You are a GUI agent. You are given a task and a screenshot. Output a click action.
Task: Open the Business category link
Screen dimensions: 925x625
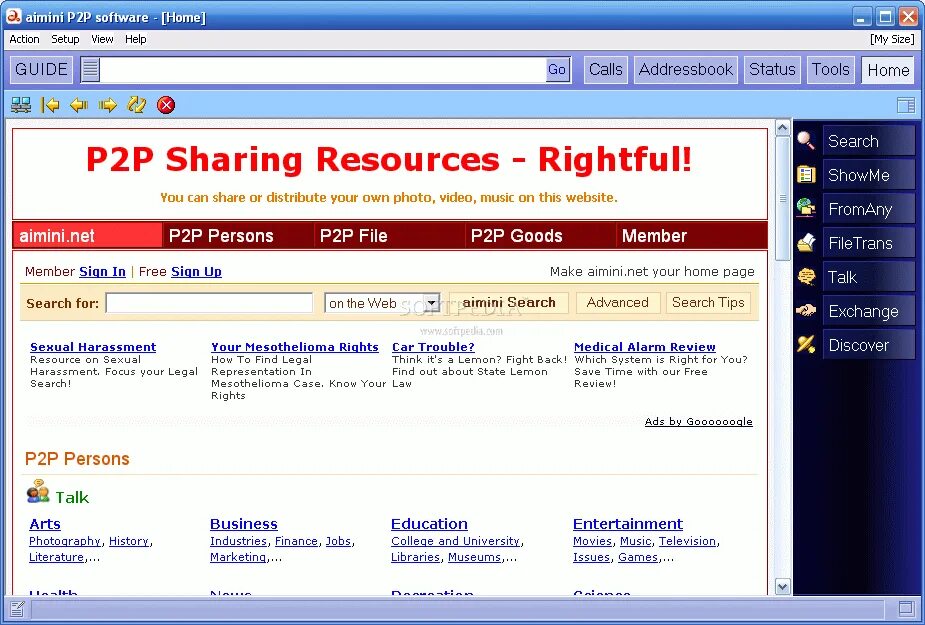click(x=244, y=524)
